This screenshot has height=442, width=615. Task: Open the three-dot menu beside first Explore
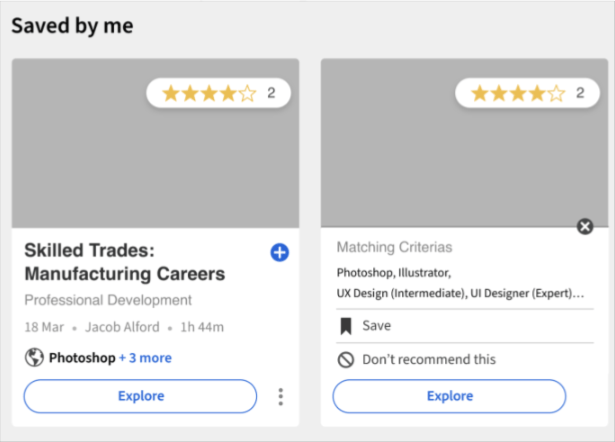tap(280, 397)
